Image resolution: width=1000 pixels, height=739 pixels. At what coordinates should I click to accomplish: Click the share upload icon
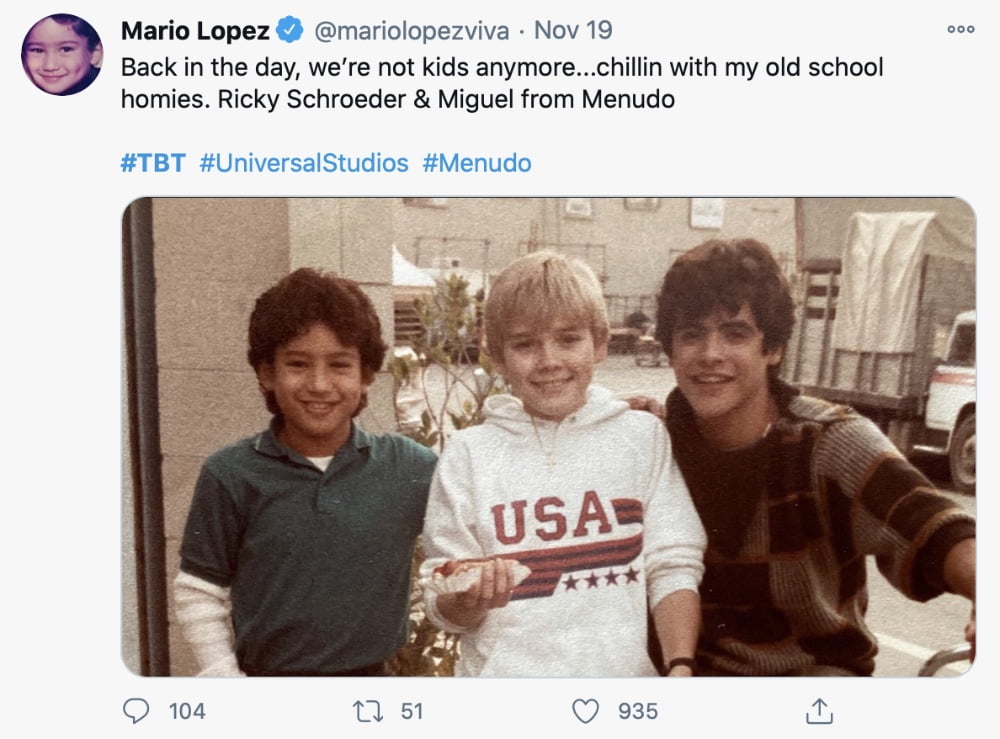[x=819, y=711]
